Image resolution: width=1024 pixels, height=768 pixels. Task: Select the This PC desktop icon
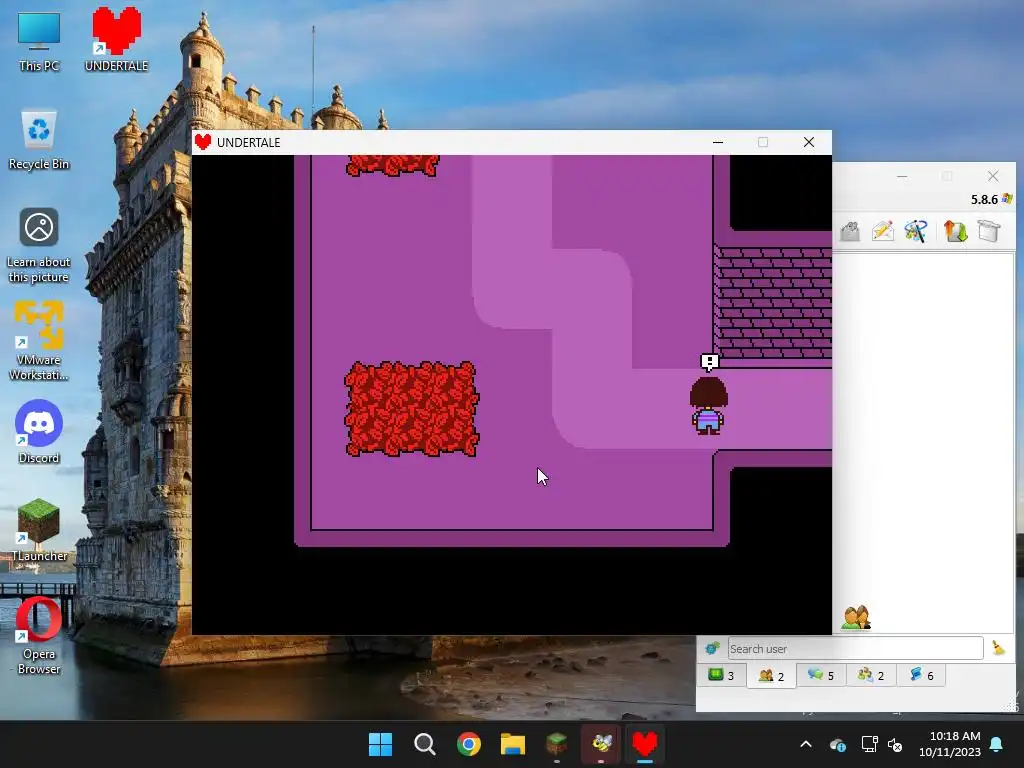pyautogui.click(x=39, y=39)
